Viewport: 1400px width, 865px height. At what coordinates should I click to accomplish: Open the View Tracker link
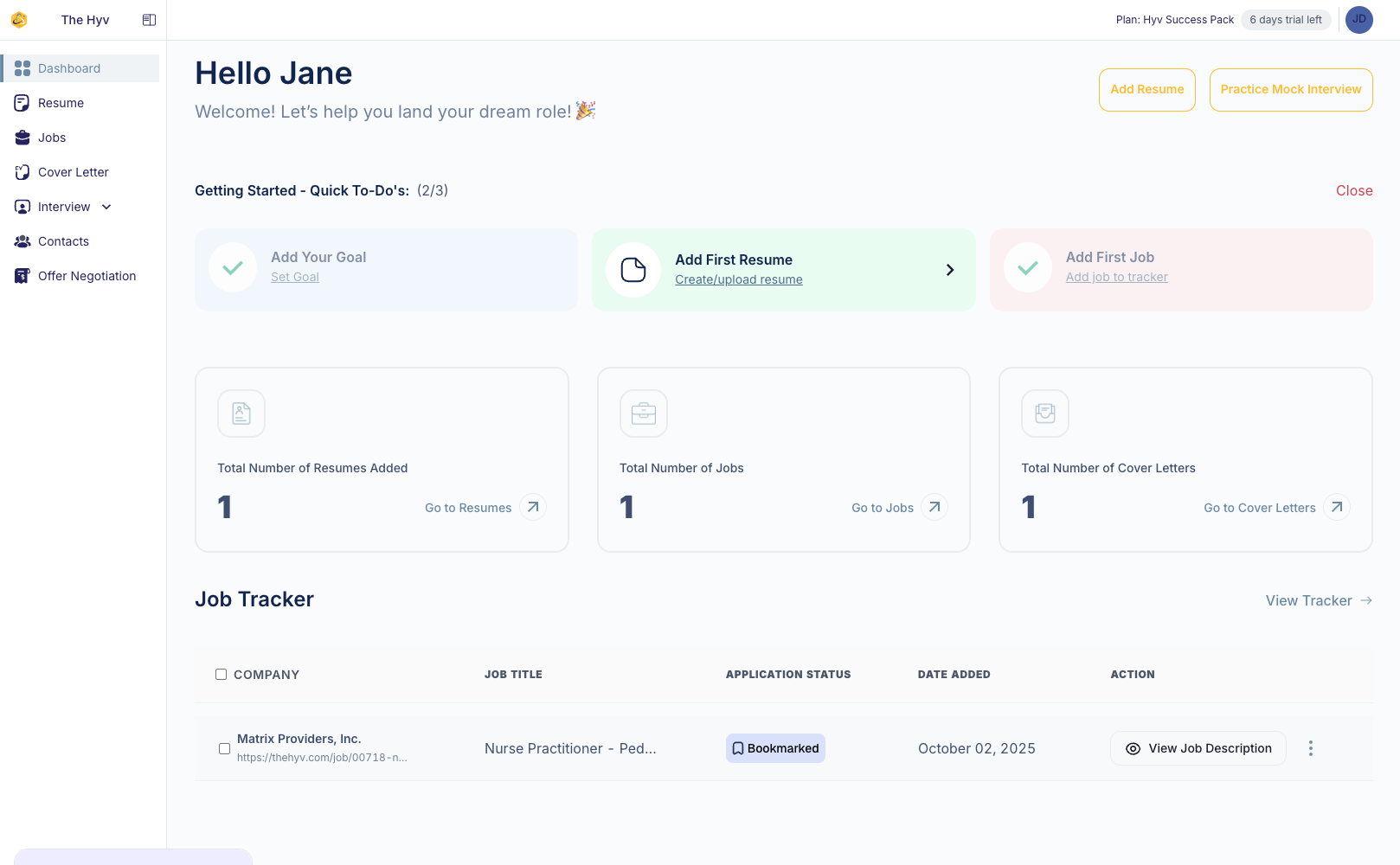coord(1318,600)
